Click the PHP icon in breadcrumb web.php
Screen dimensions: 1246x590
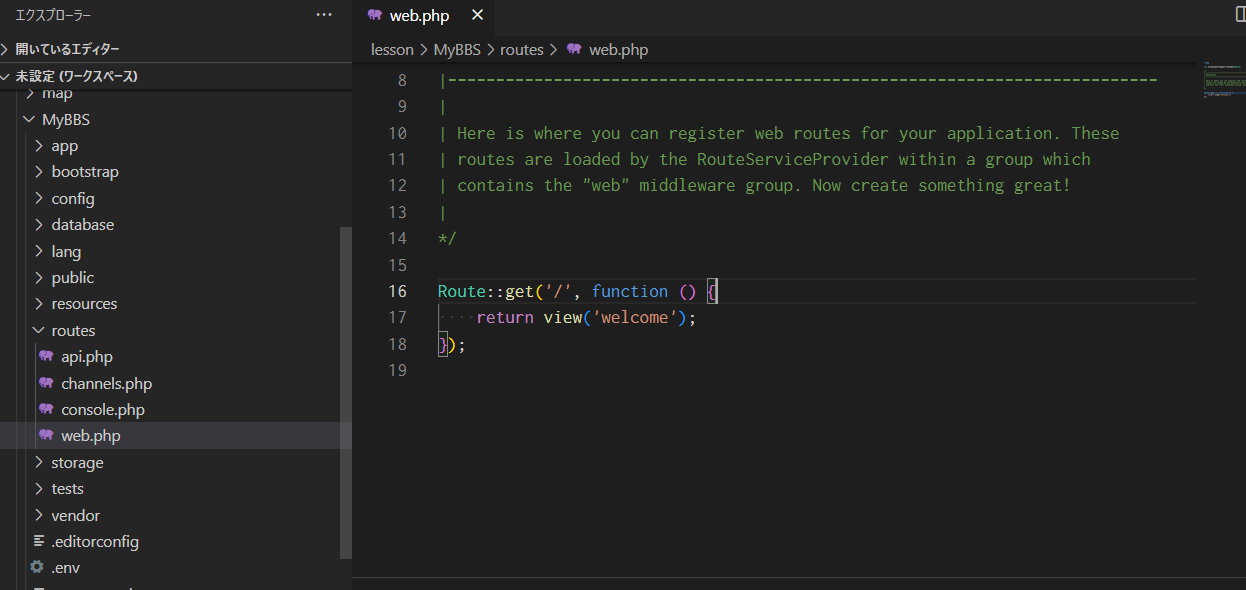pyautogui.click(x=574, y=49)
